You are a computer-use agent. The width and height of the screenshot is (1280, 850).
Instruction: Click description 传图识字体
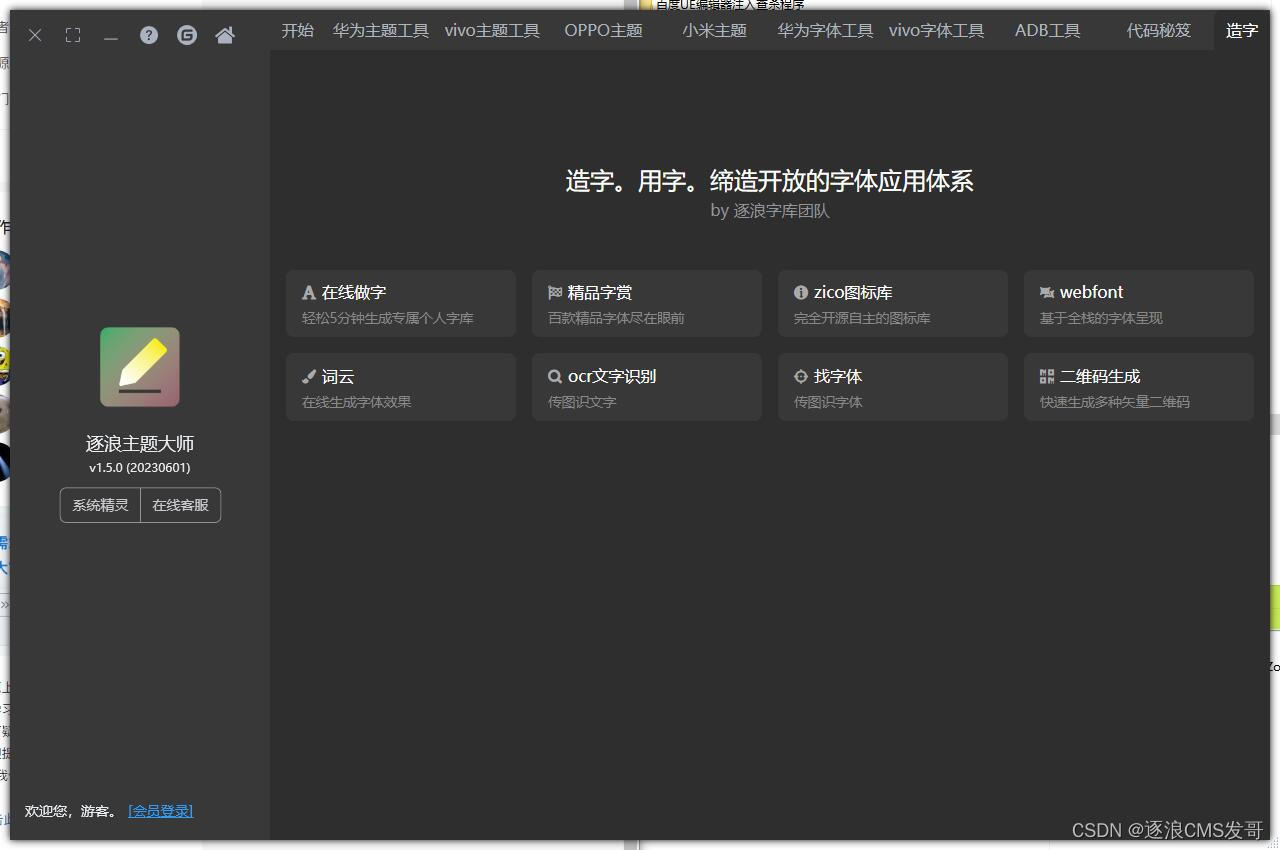(x=828, y=403)
